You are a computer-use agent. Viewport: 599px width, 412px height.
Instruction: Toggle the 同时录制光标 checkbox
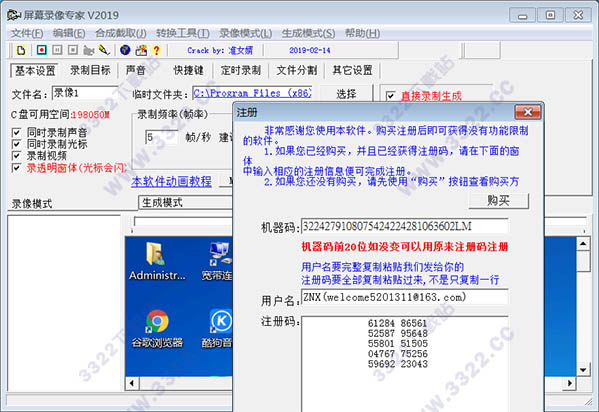(16, 144)
